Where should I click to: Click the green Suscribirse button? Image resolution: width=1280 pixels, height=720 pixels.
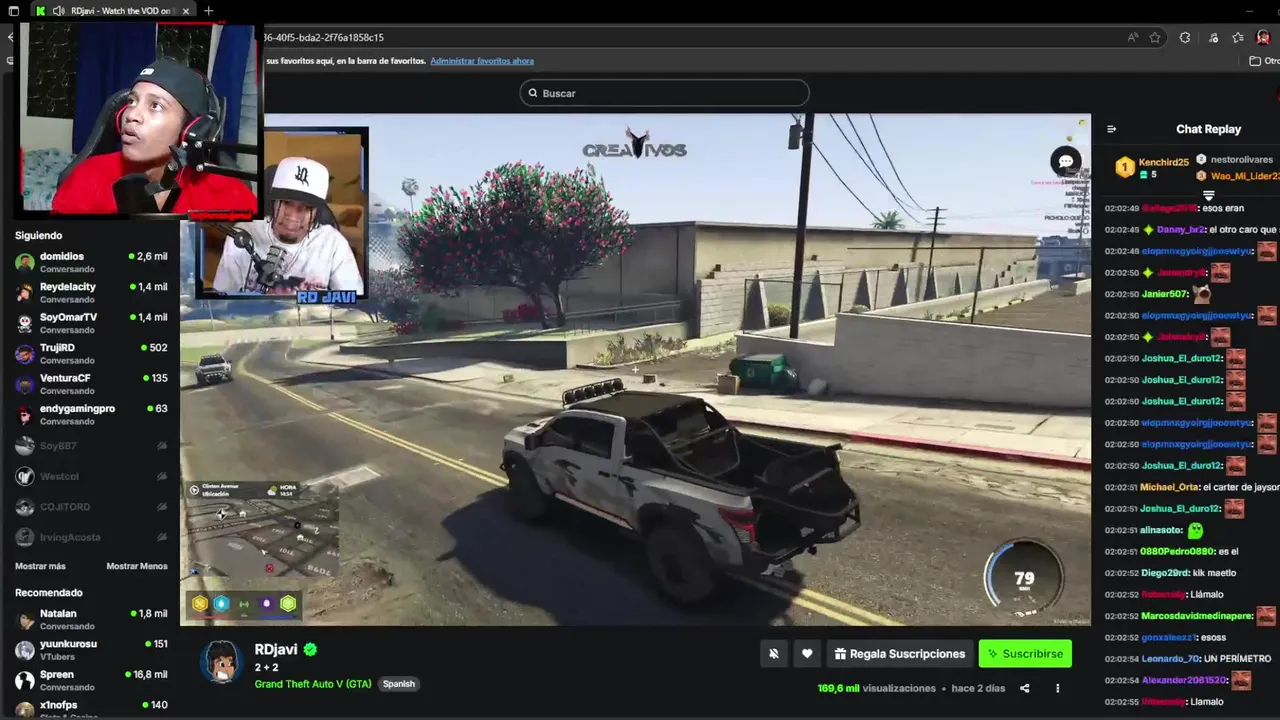click(1025, 654)
